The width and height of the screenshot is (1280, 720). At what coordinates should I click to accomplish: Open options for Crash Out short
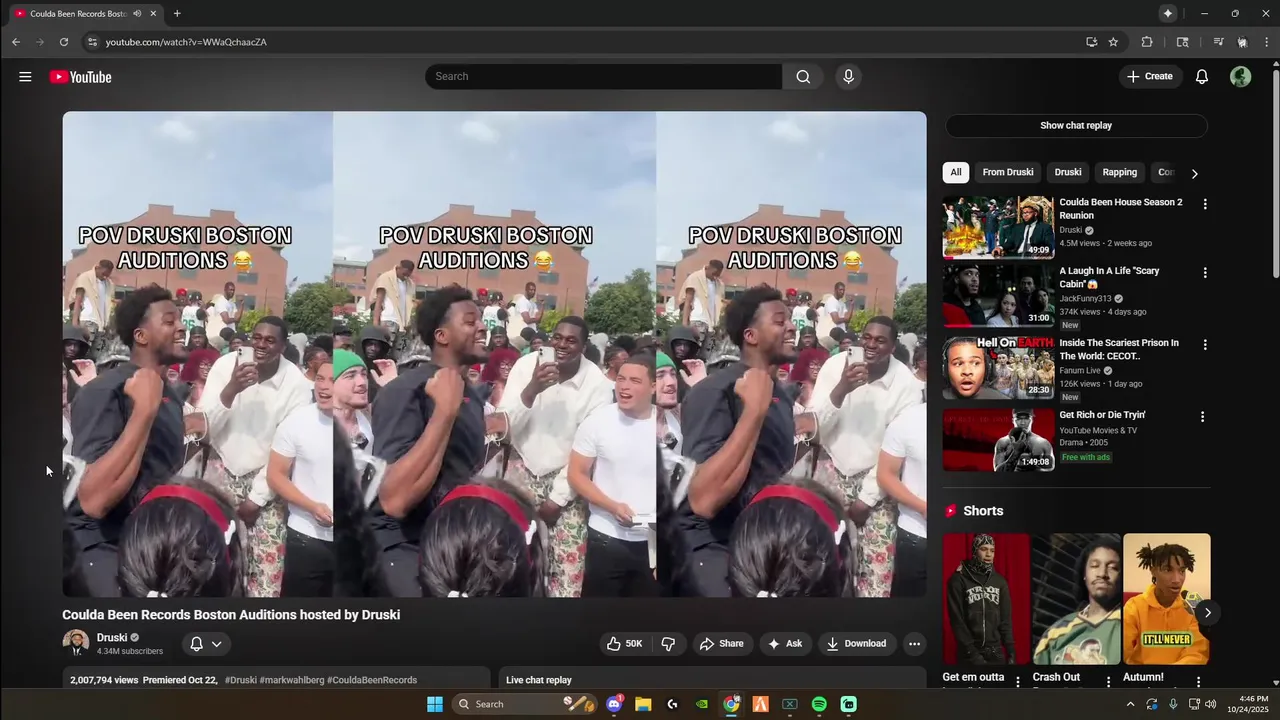1108,681
